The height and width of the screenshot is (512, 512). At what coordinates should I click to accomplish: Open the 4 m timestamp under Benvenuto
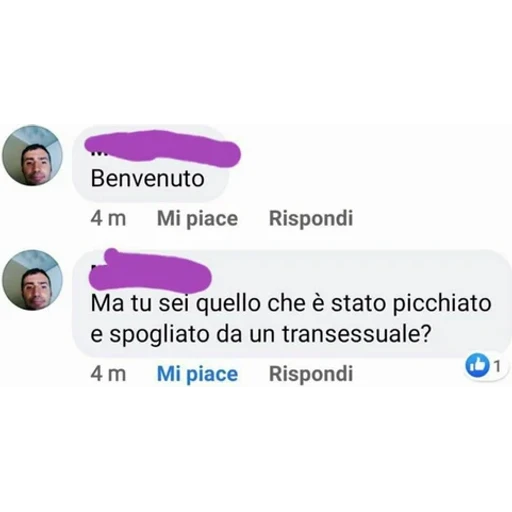coord(108,219)
